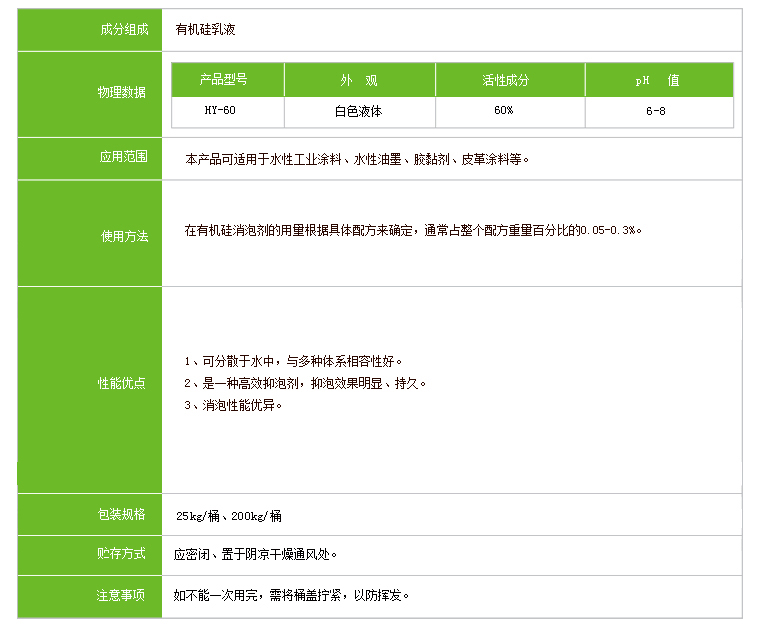Select the 25kg/桶、200kg/桶 packaging text
The image size is (760, 637).
[x=229, y=516]
